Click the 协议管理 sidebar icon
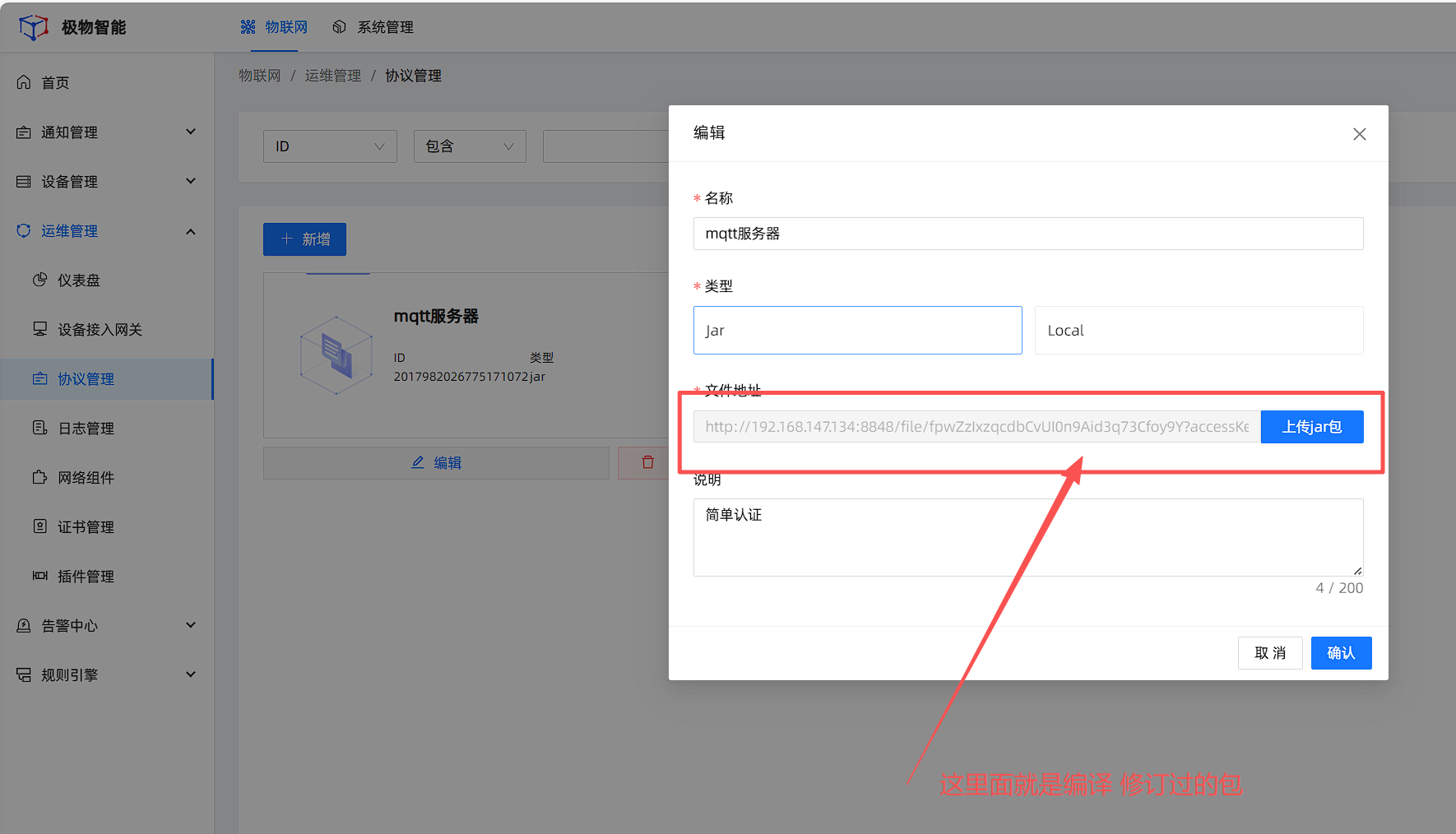This screenshot has height=834, width=1456. 39,378
